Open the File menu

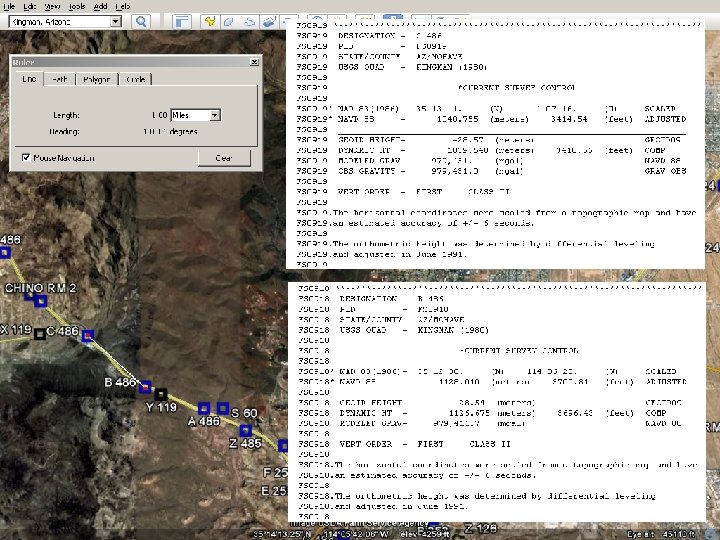pyautogui.click(x=9, y=6)
